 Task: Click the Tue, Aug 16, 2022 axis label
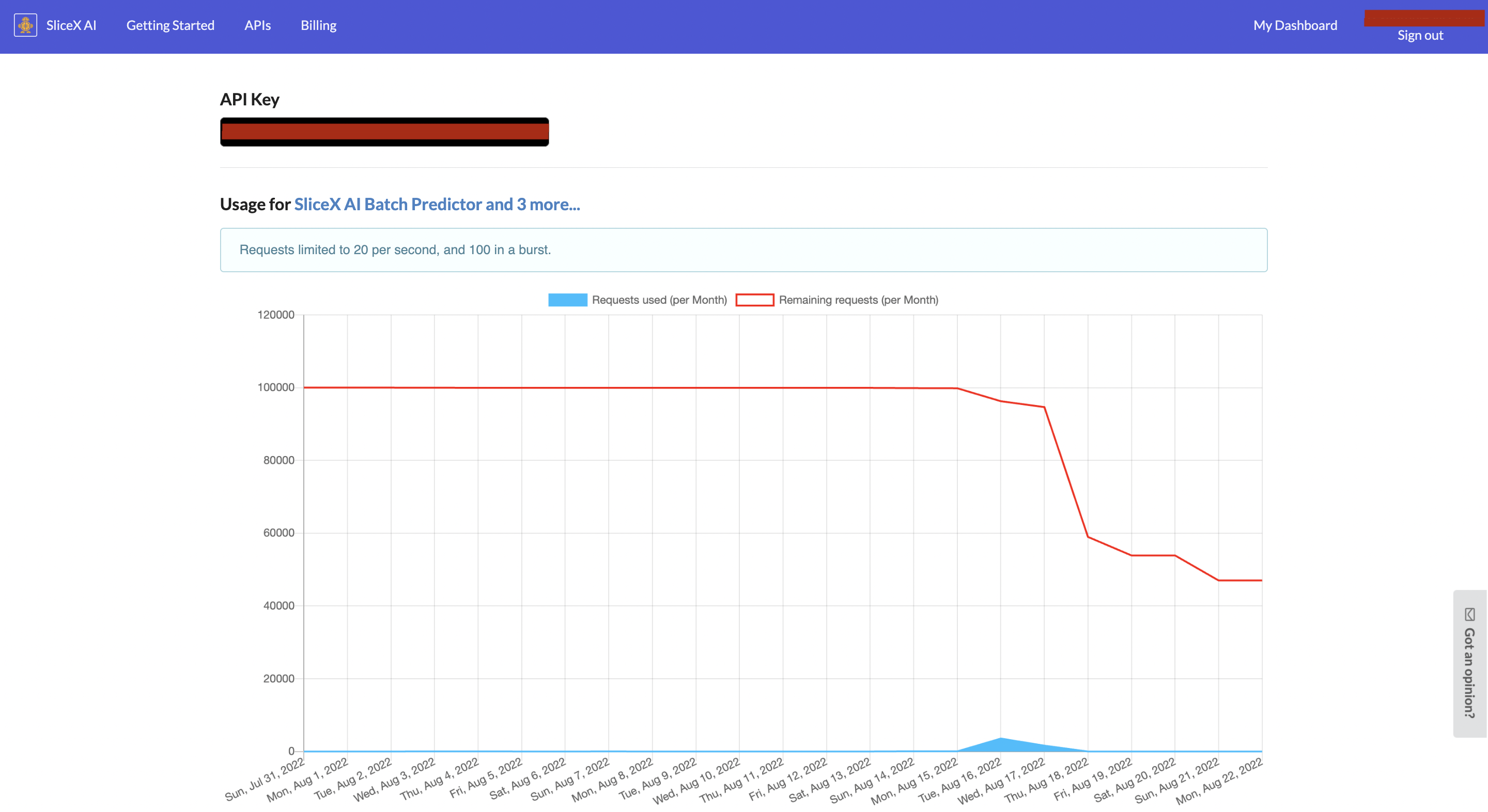pyautogui.click(x=959, y=780)
